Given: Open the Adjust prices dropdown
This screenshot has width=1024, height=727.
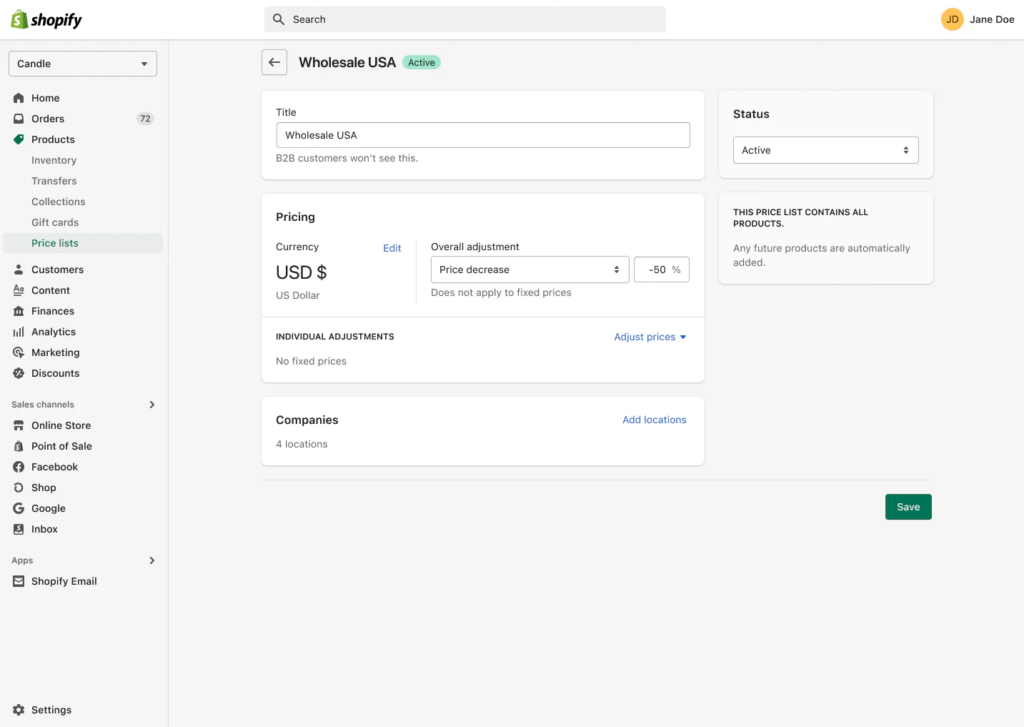Looking at the screenshot, I should point(650,337).
